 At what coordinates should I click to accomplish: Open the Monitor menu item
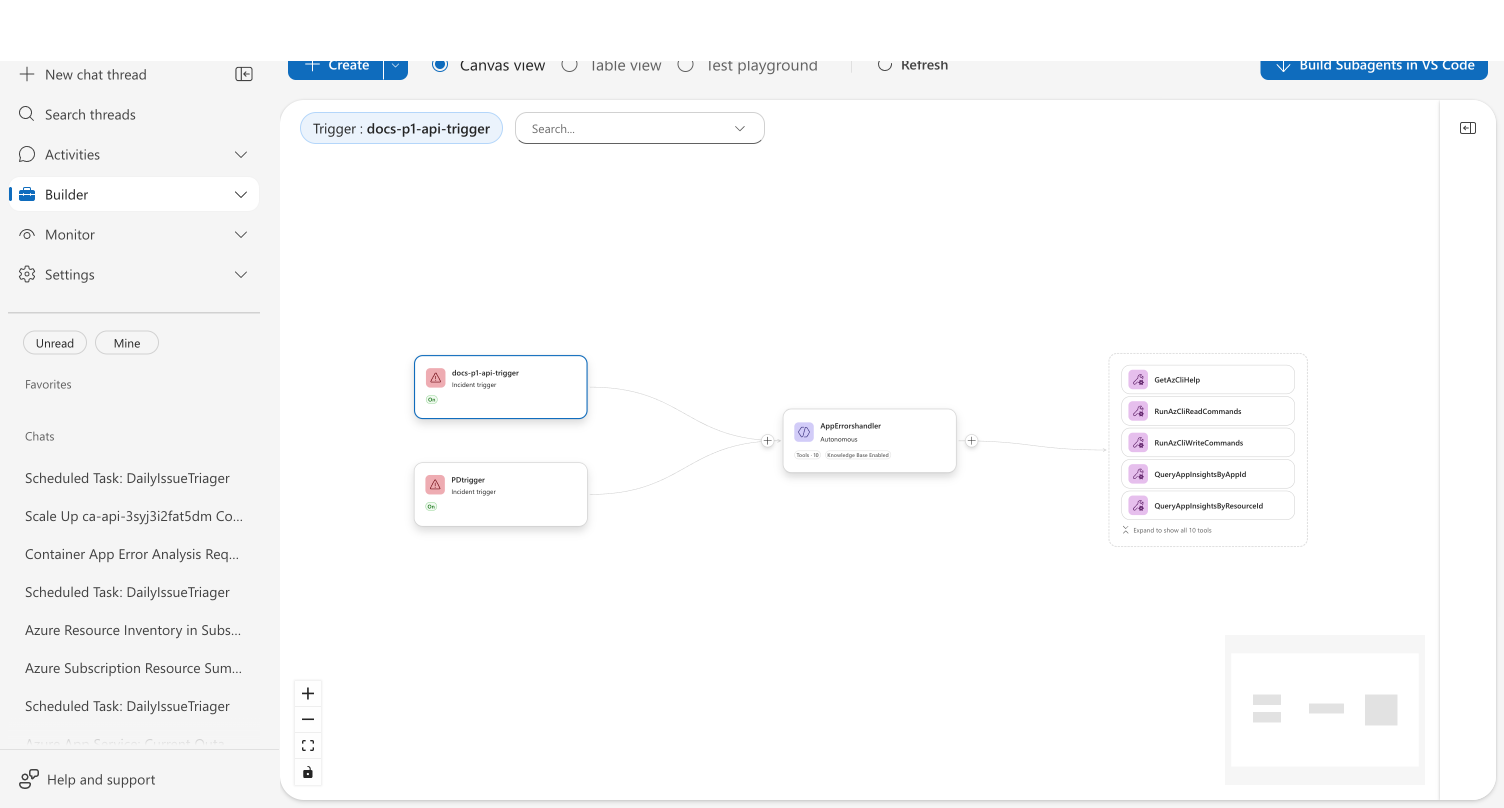pyautogui.click(x=134, y=234)
